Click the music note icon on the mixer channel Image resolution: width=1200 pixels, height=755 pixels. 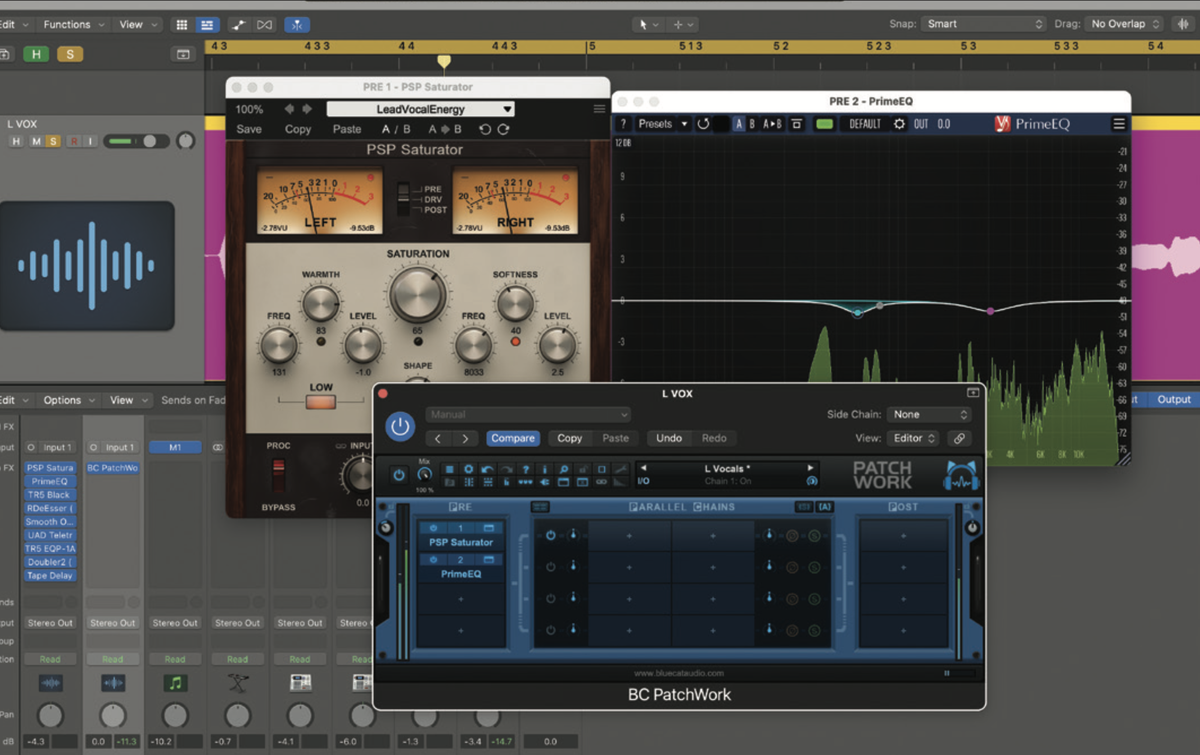click(175, 683)
